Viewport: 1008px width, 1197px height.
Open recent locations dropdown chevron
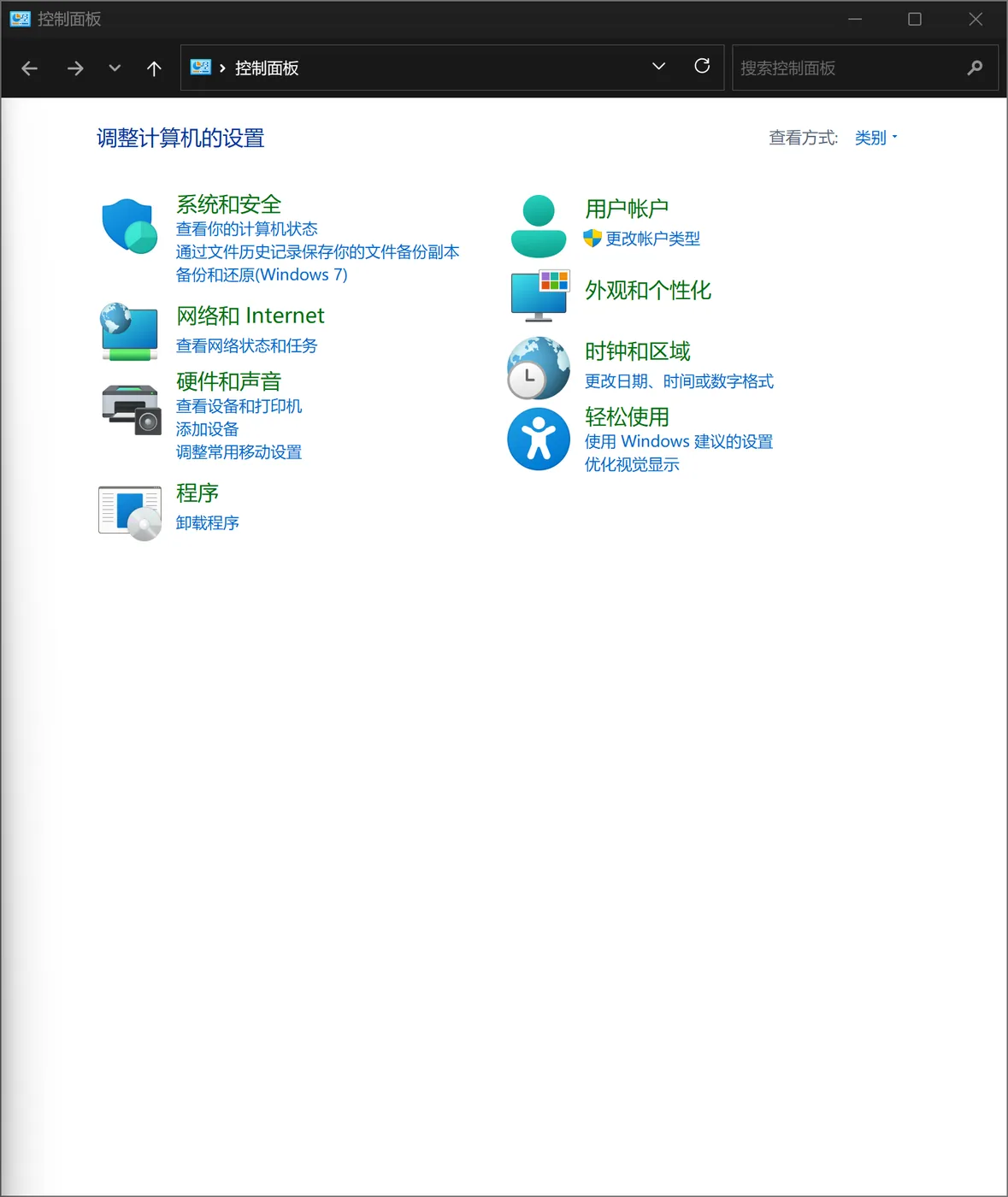pyautogui.click(x=115, y=68)
